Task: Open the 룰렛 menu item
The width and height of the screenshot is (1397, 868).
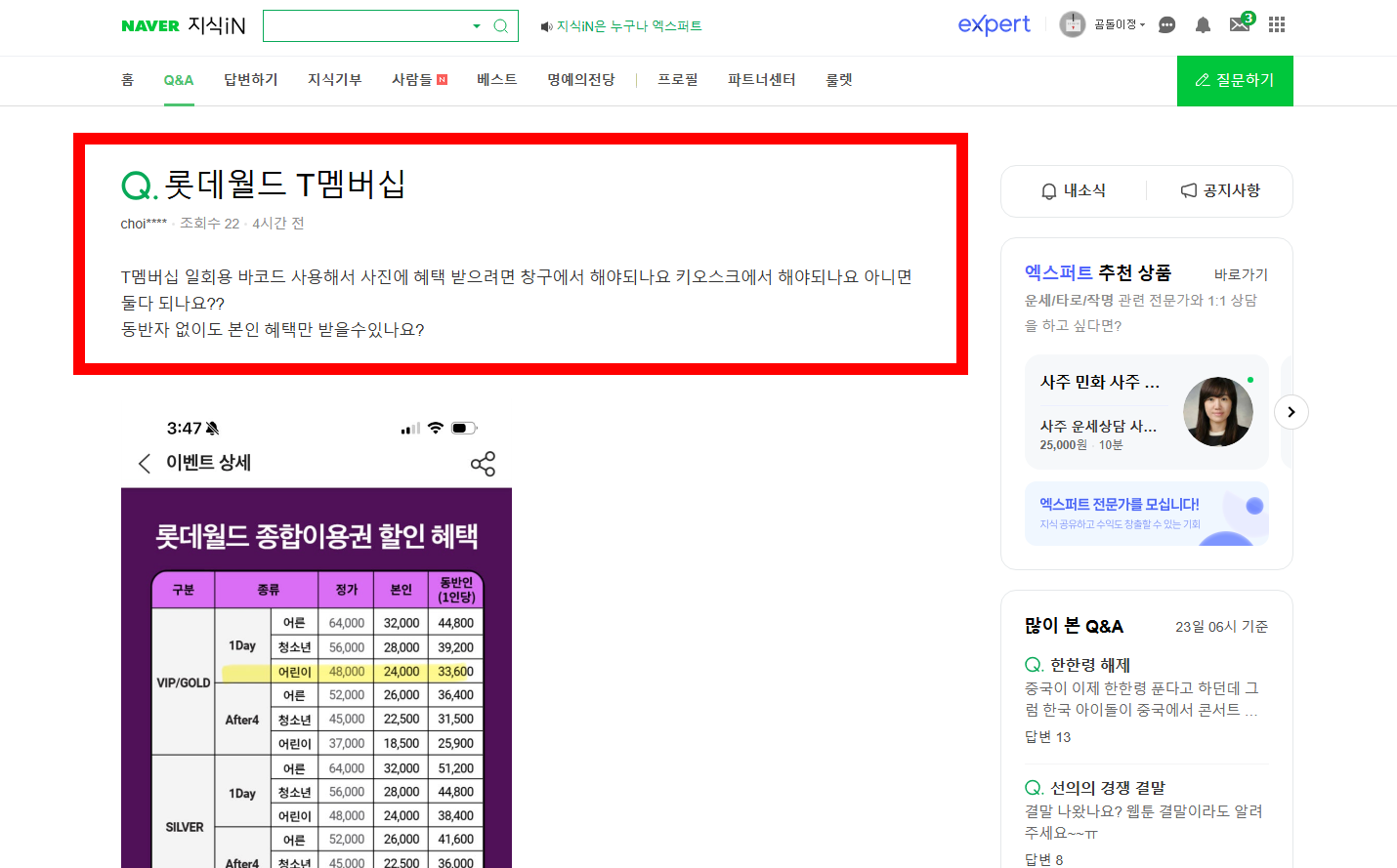Action: coord(839,80)
